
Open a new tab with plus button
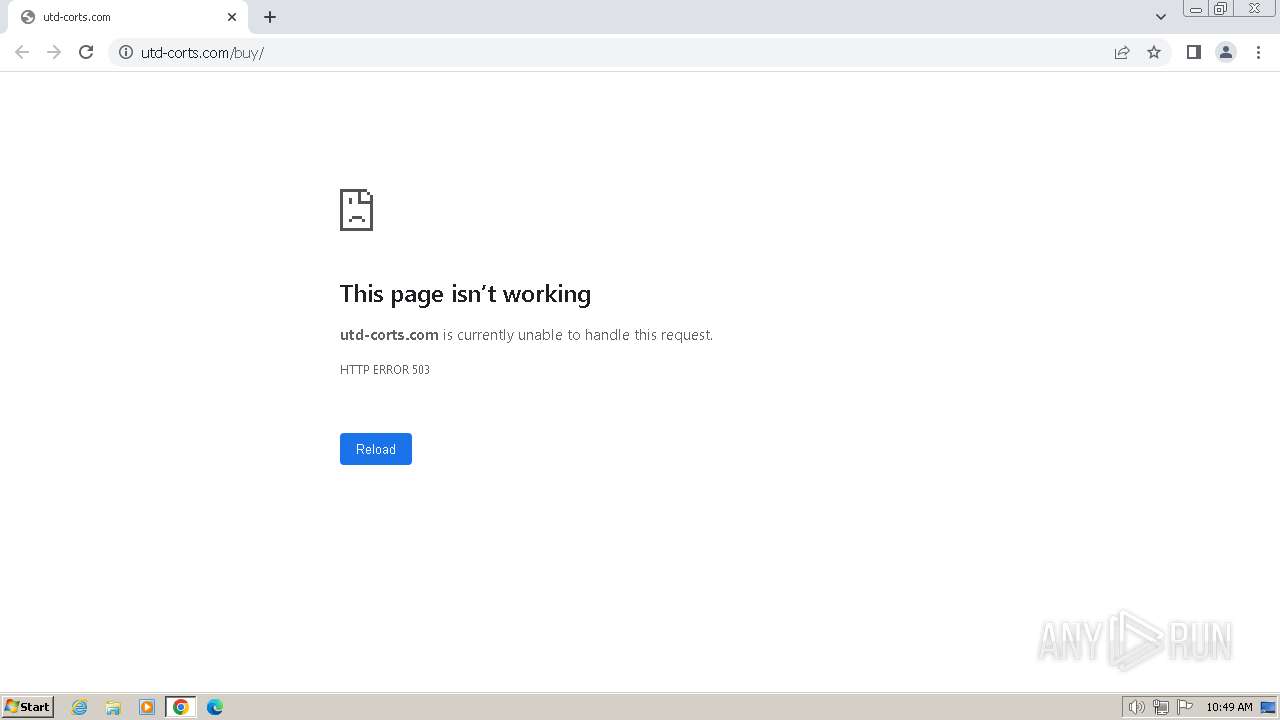click(270, 17)
